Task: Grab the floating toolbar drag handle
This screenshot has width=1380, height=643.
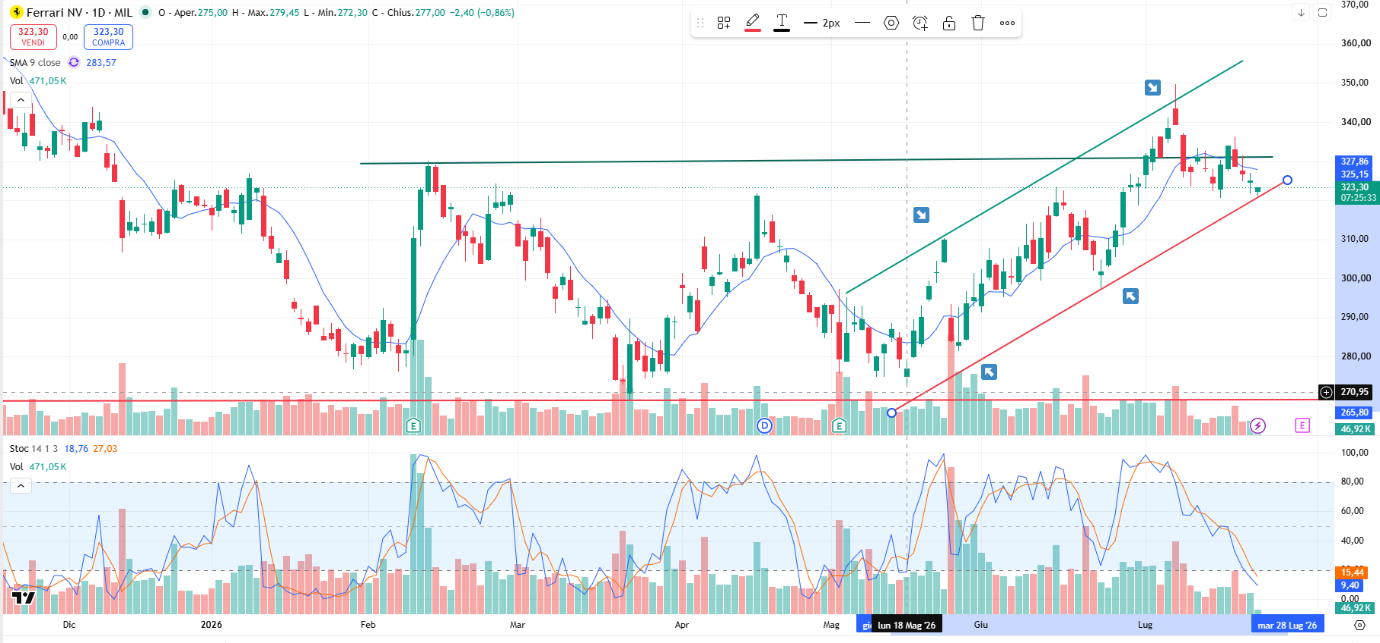Action: click(x=700, y=23)
